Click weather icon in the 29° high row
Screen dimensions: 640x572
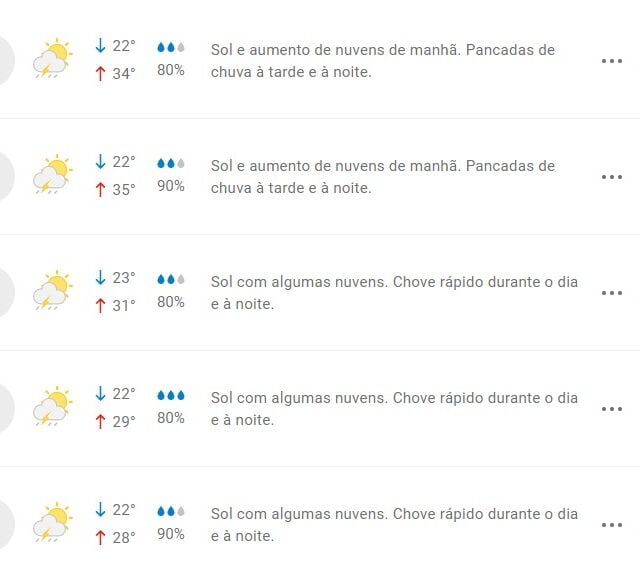coord(53,406)
